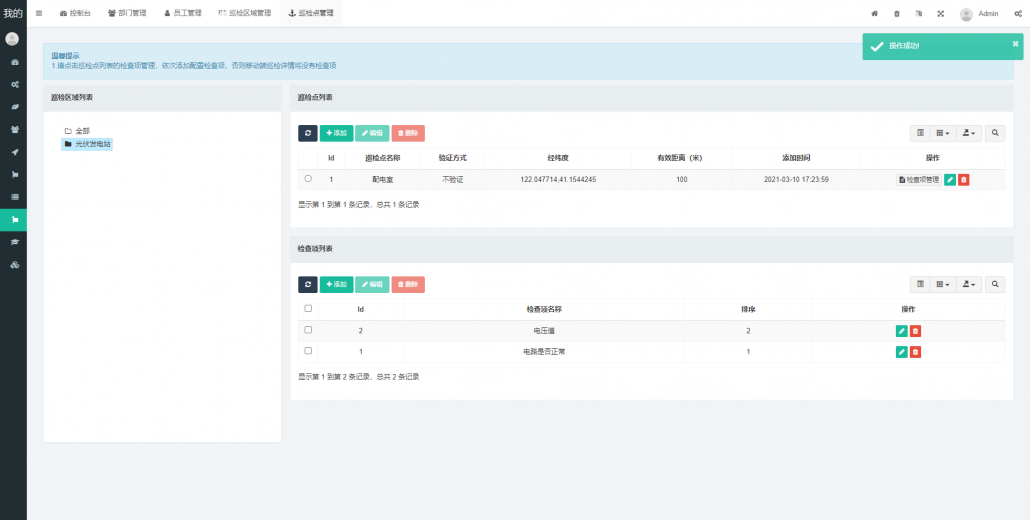Open the 巡检区域管理 tab
1030x520 pixels.
pyautogui.click(x=244, y=13)
